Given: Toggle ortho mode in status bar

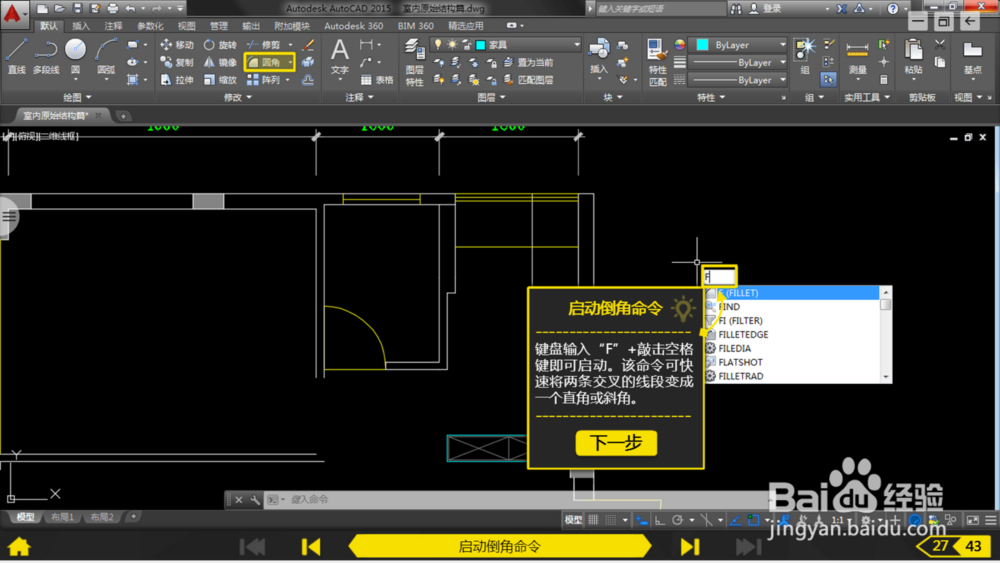Looking at the screenshot, I should click(659, 520).
